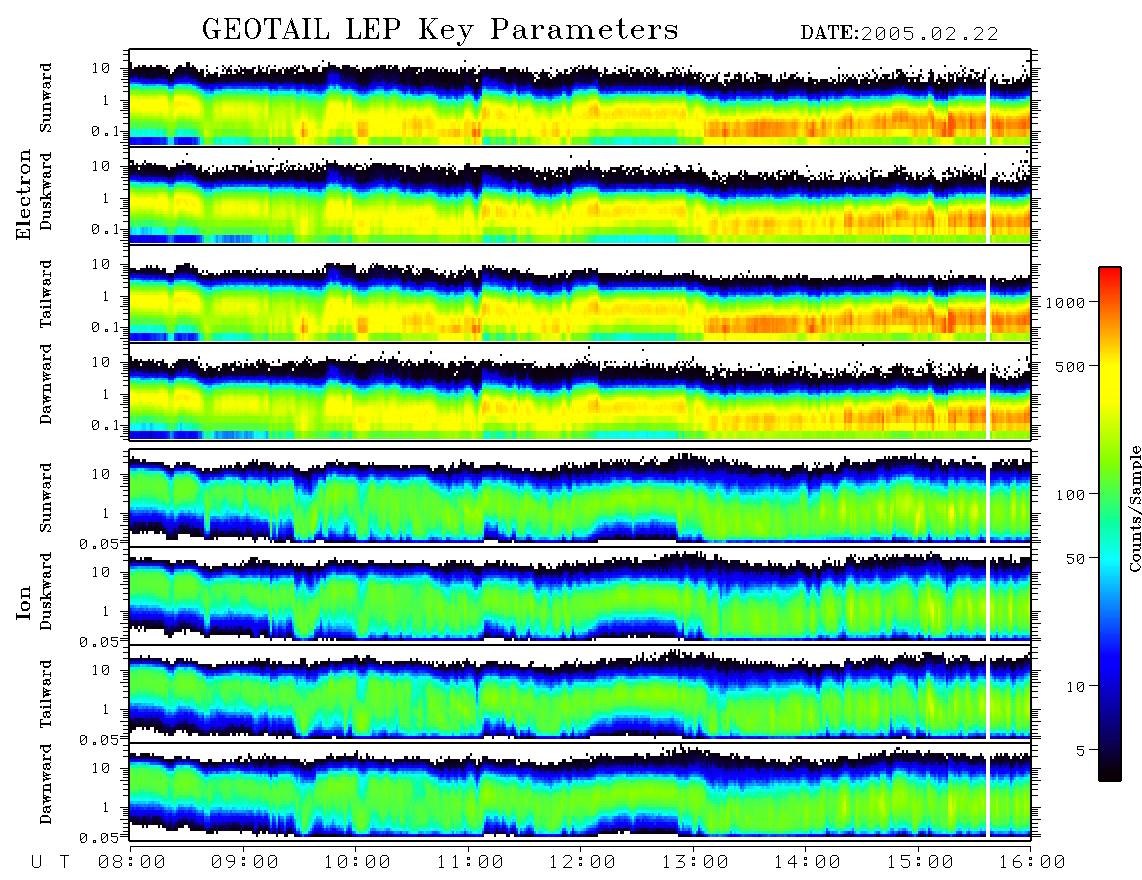Click the 08:00 time tick label
The width and height of the screenshot is (1142, 880).
(x=132, y=862)
